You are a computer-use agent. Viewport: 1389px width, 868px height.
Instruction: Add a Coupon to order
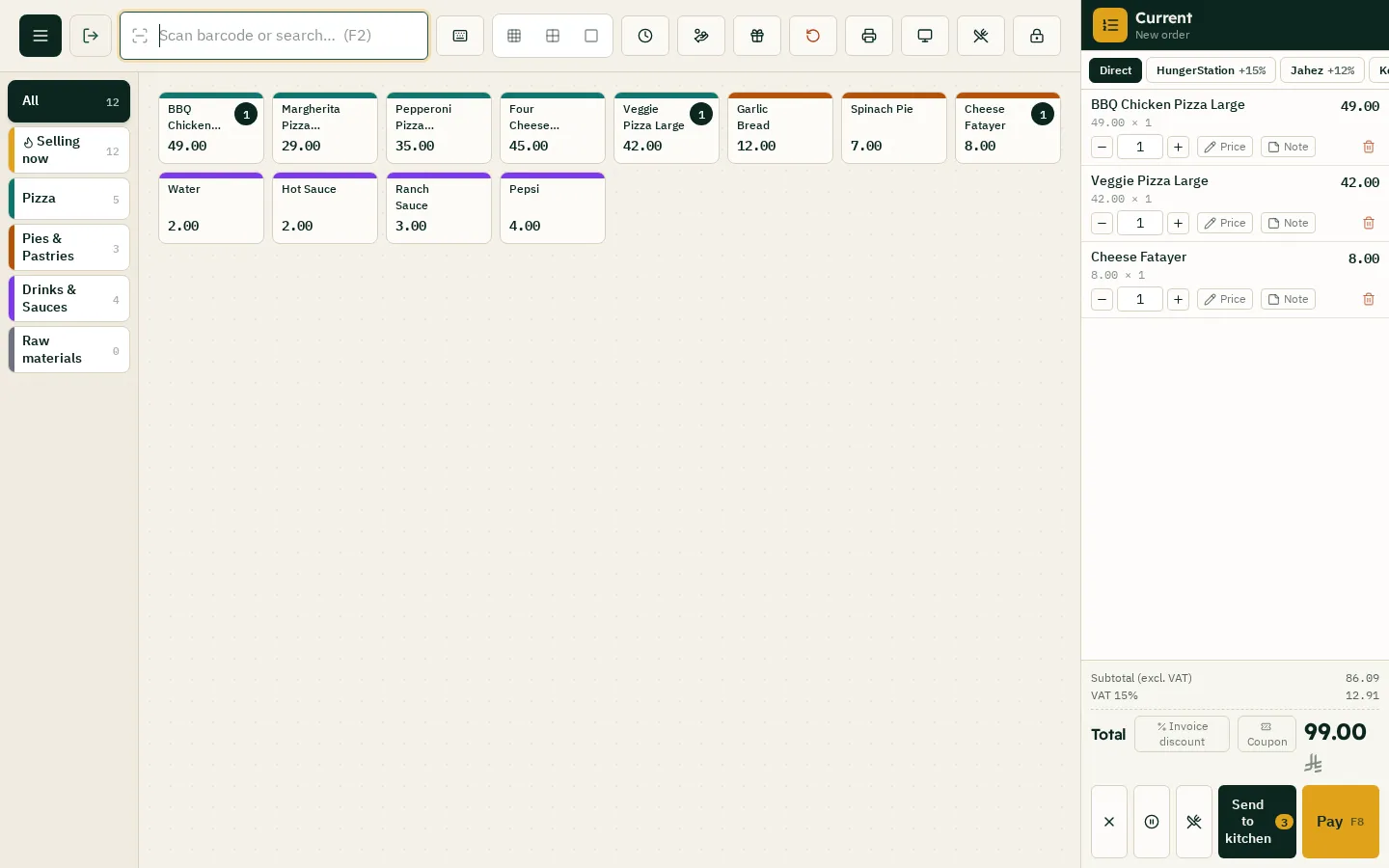1266,734
